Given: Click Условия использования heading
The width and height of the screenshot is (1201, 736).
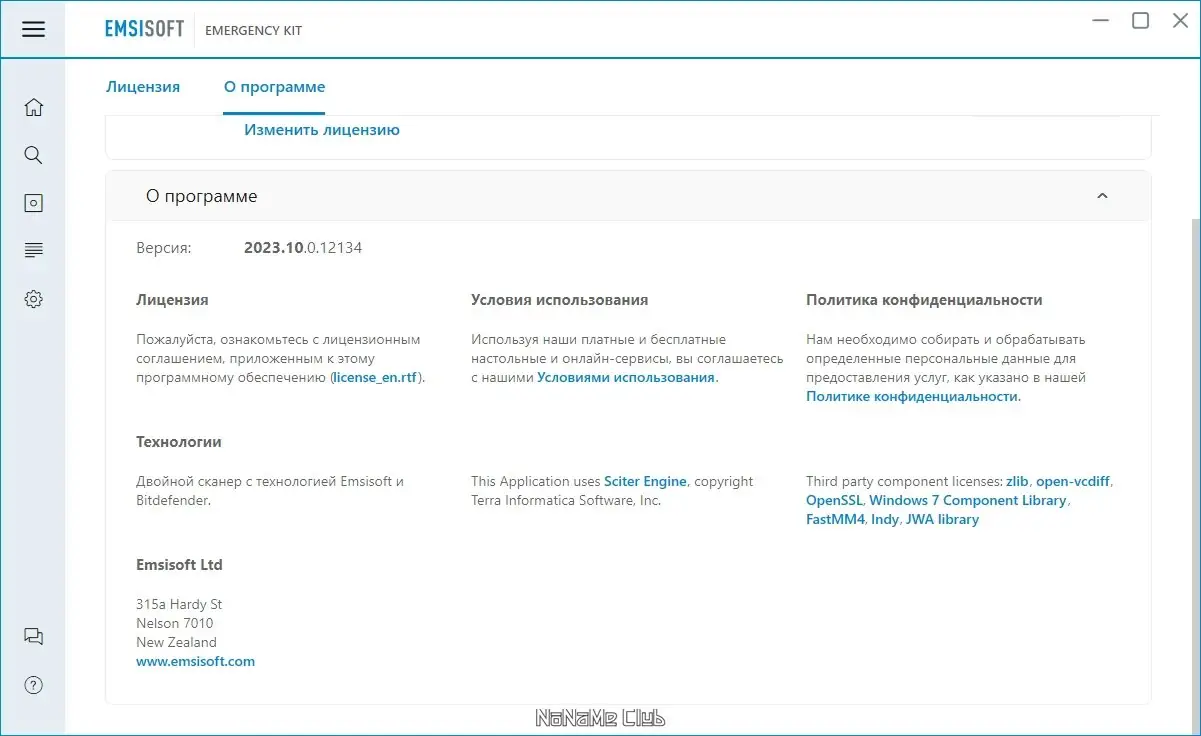Looking at the screenshot, I should pos(559,300).
